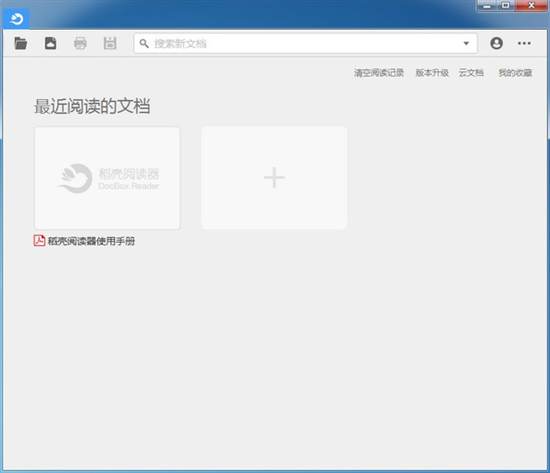Maximize the reader window
The height and width of the screenshot is (473, 550).
click(506, 6)
